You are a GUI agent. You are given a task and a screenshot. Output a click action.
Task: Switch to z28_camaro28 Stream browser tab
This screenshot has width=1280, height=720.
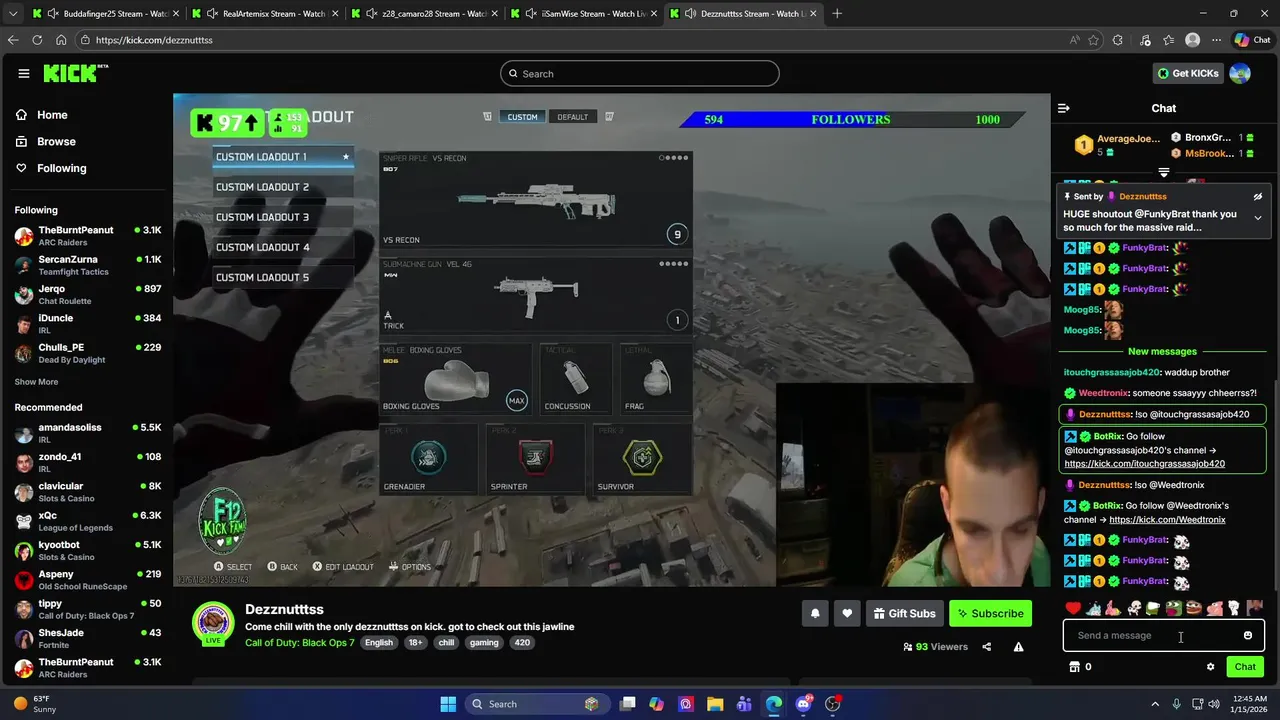tap(425, 14)
